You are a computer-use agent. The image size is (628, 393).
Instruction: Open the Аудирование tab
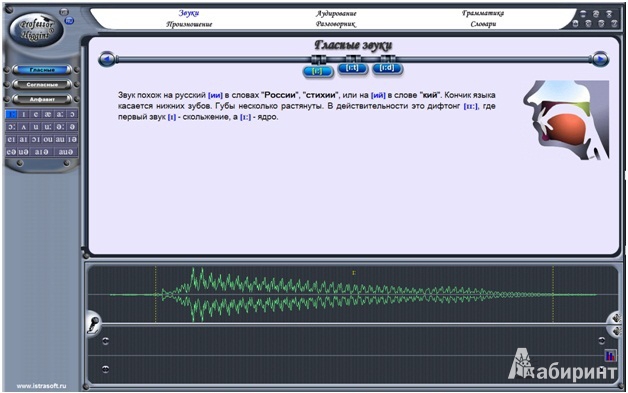336,13
